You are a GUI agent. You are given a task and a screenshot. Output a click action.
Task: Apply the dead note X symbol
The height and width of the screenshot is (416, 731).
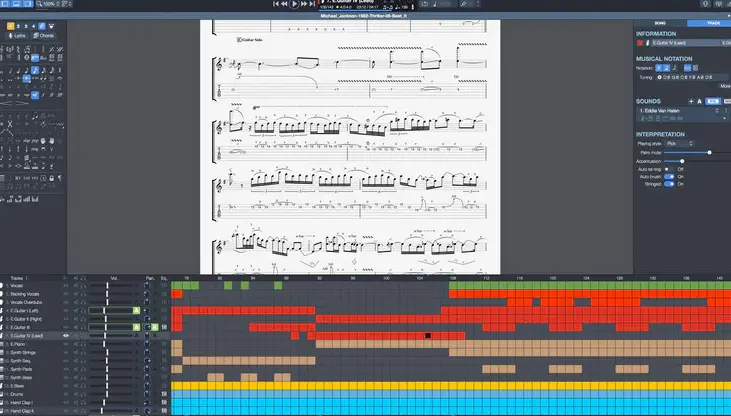tap(10, 124)
